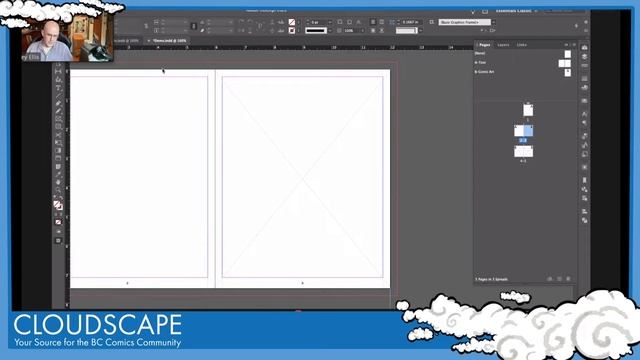640x360 pixels.
Task: Select page 1 thumbnail in Pages panel
Action: click(528, 110)
